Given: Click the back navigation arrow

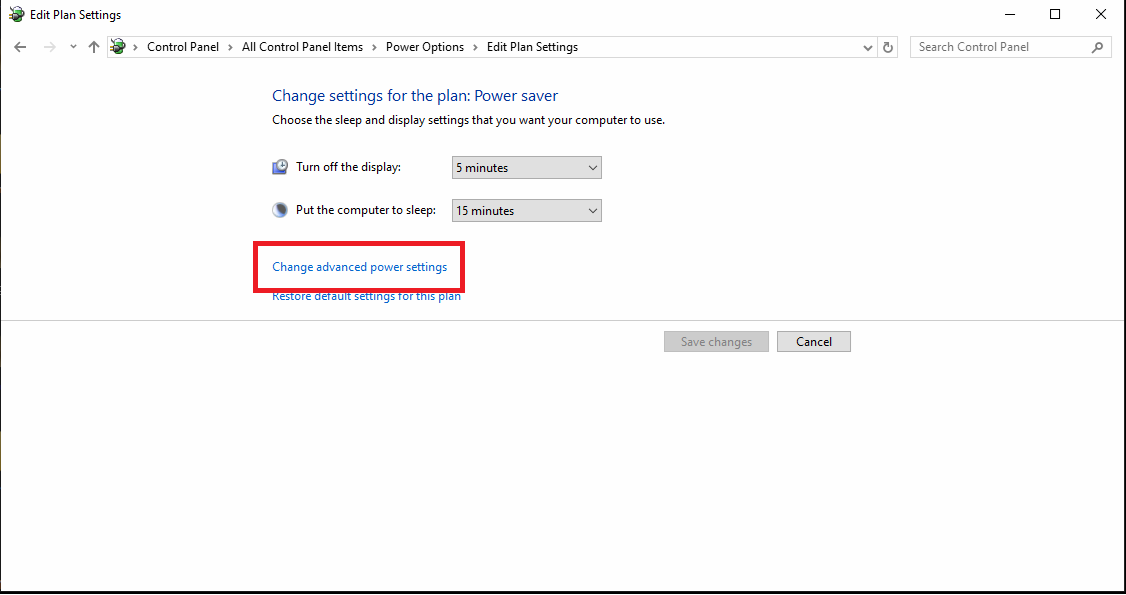Looking at the screenshot, I should pos(20,46).
